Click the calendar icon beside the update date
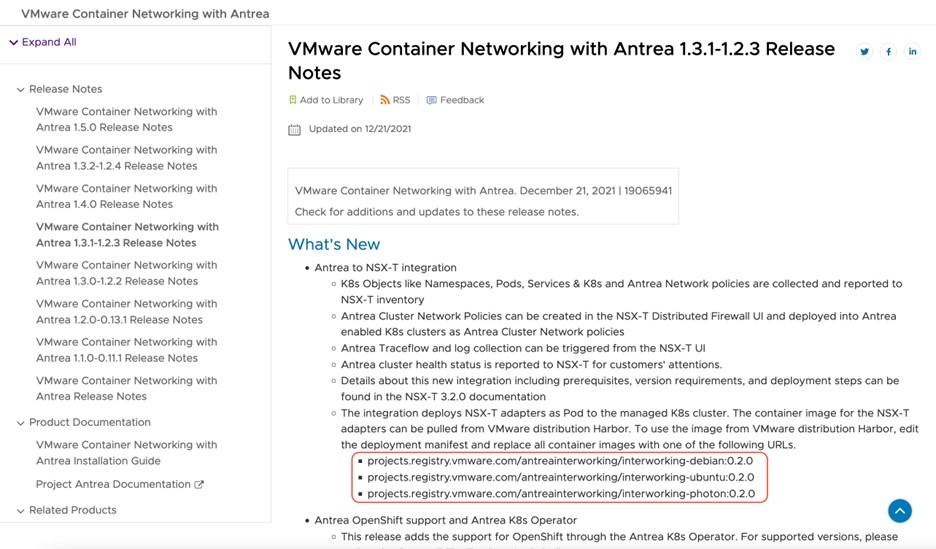 pos(294,129)
